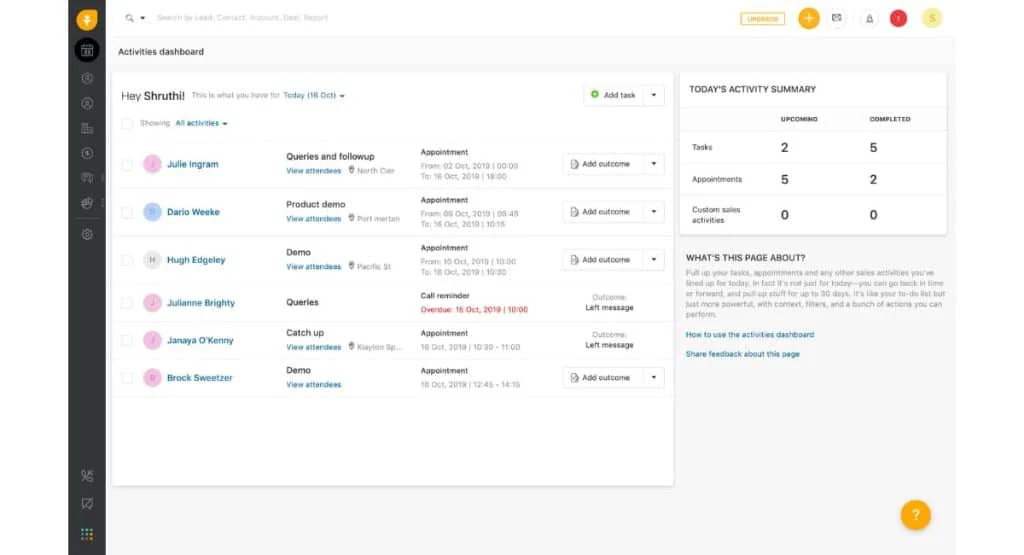This screenshot has height=555, width=1024.
Task: Open the Today (16 Oct) date dropdown
Action: coord(313,95)
